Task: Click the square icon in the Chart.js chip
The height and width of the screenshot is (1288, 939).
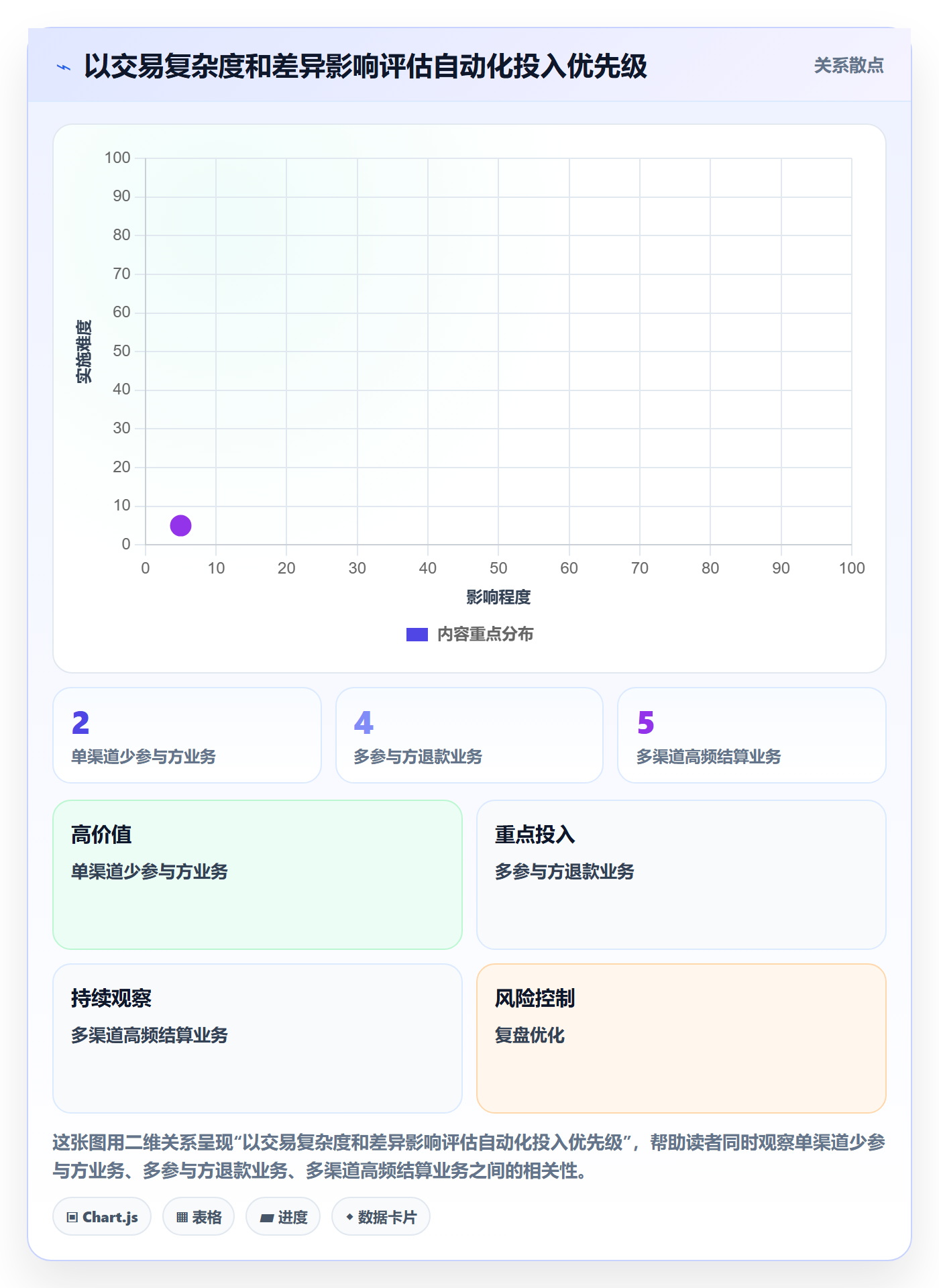Action: point(72,1218)
